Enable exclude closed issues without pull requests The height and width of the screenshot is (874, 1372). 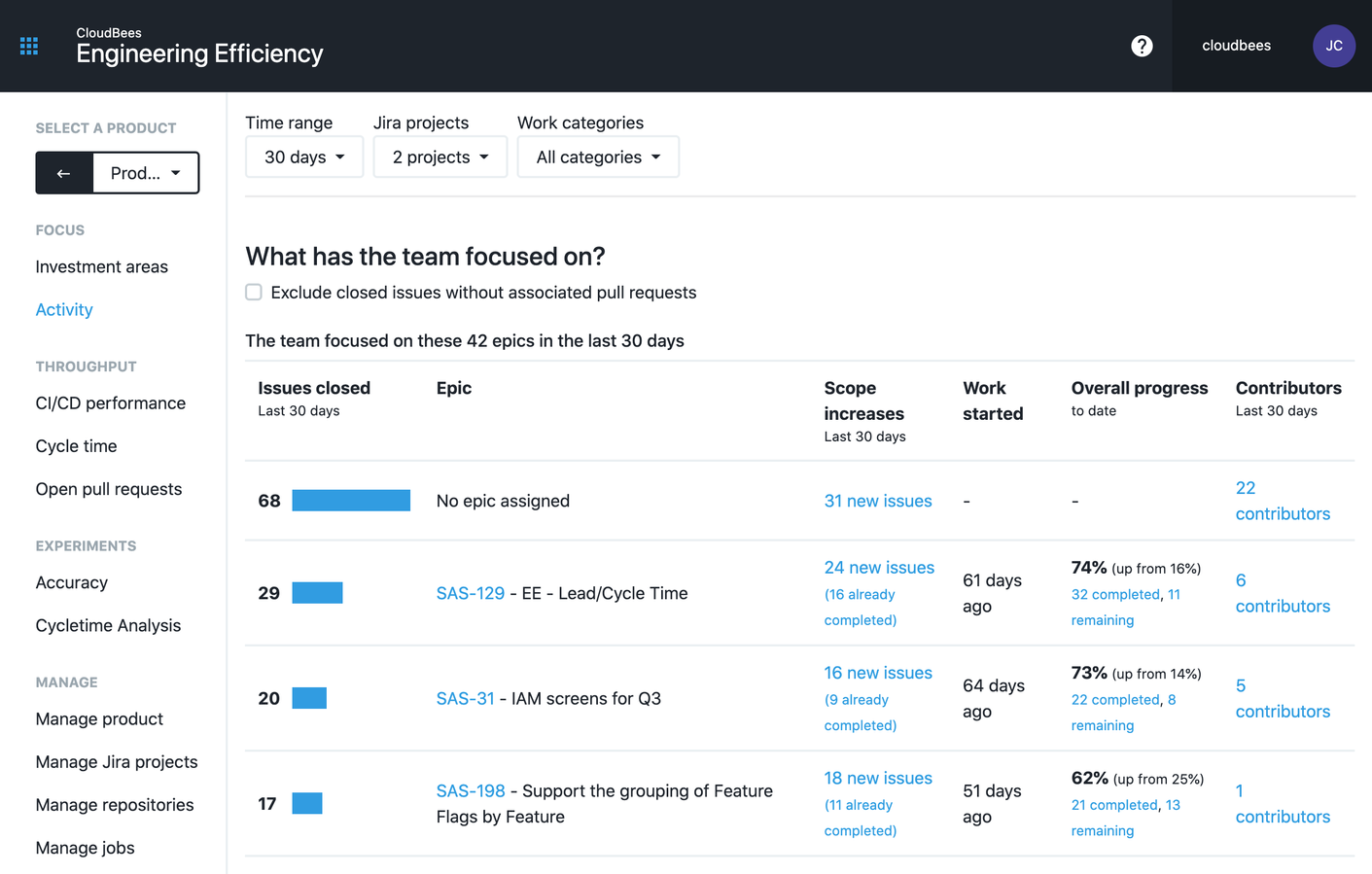254,293
